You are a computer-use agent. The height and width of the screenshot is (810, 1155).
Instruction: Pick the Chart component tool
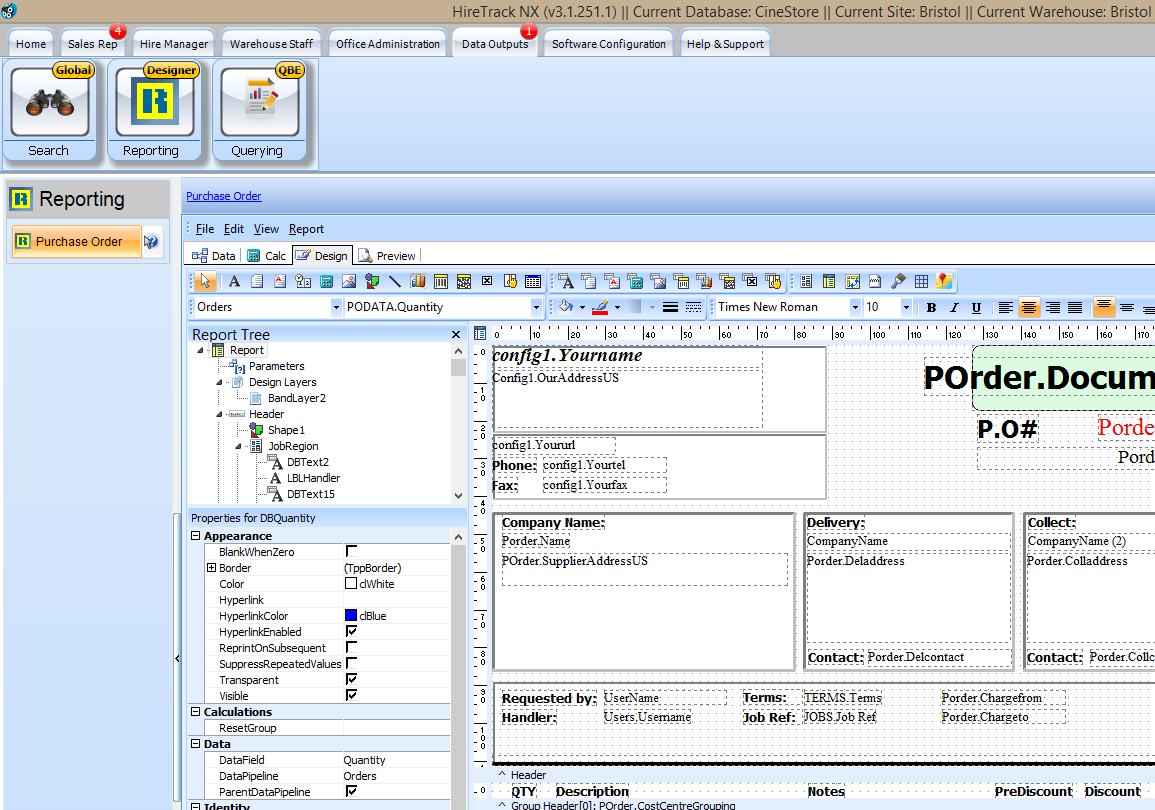[418, 282]
